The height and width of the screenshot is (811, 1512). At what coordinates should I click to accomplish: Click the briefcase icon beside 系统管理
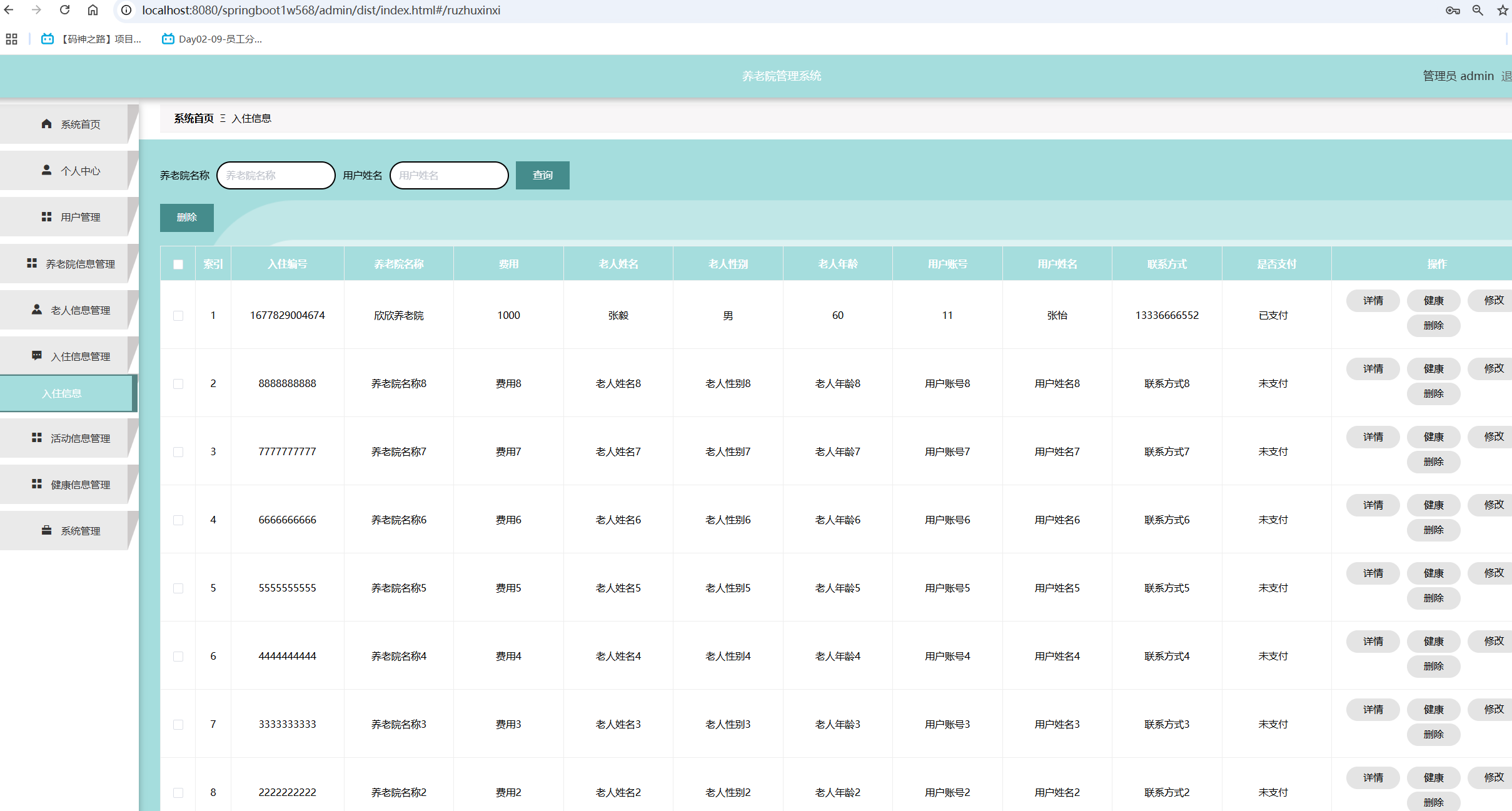46,530
